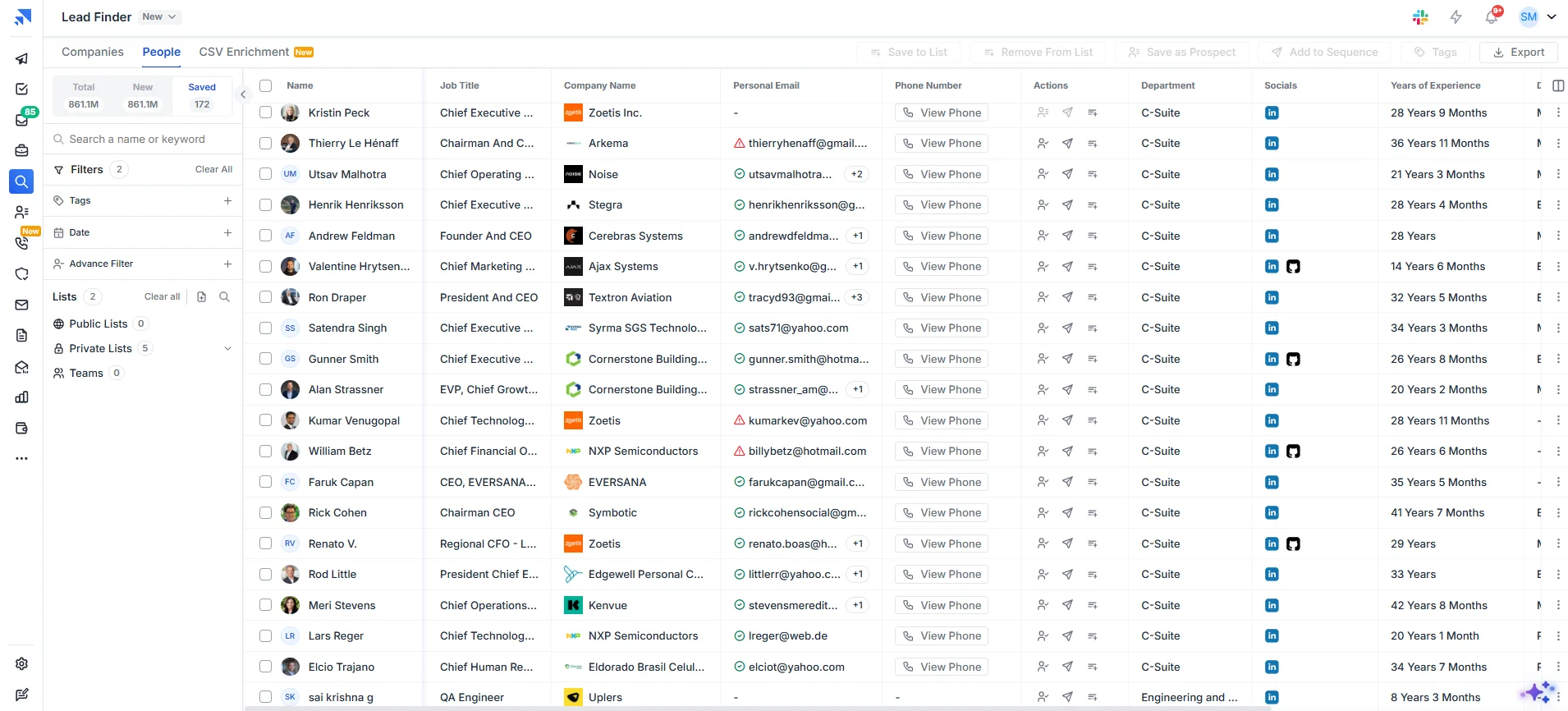Select Kumar Venugopal's checkbox
1568x711 pixels.
[x=265, y=420]
